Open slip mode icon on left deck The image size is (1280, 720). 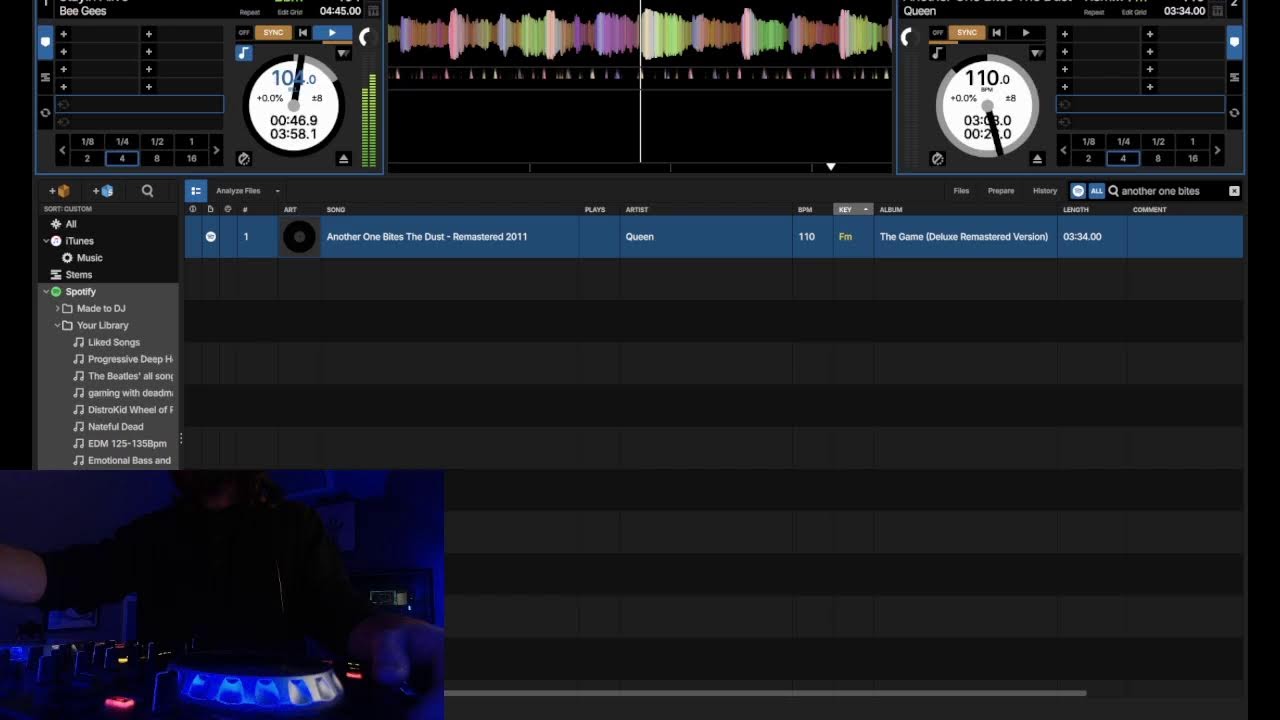244,159
